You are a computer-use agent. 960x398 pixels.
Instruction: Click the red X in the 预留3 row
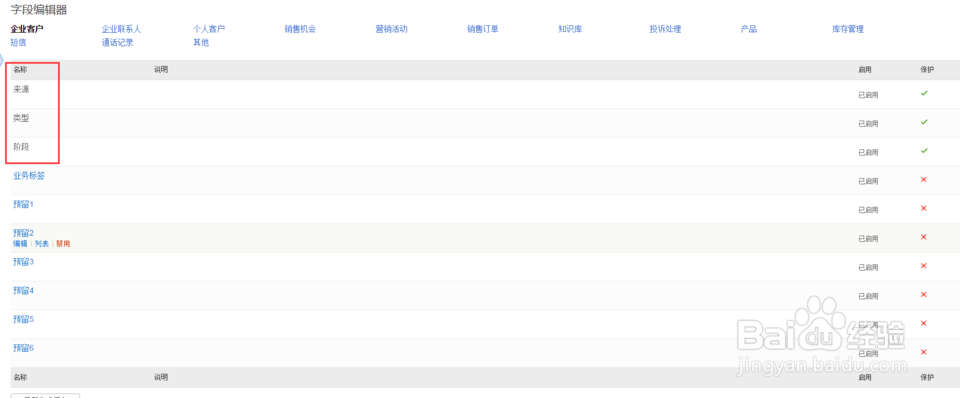(924, 266)
